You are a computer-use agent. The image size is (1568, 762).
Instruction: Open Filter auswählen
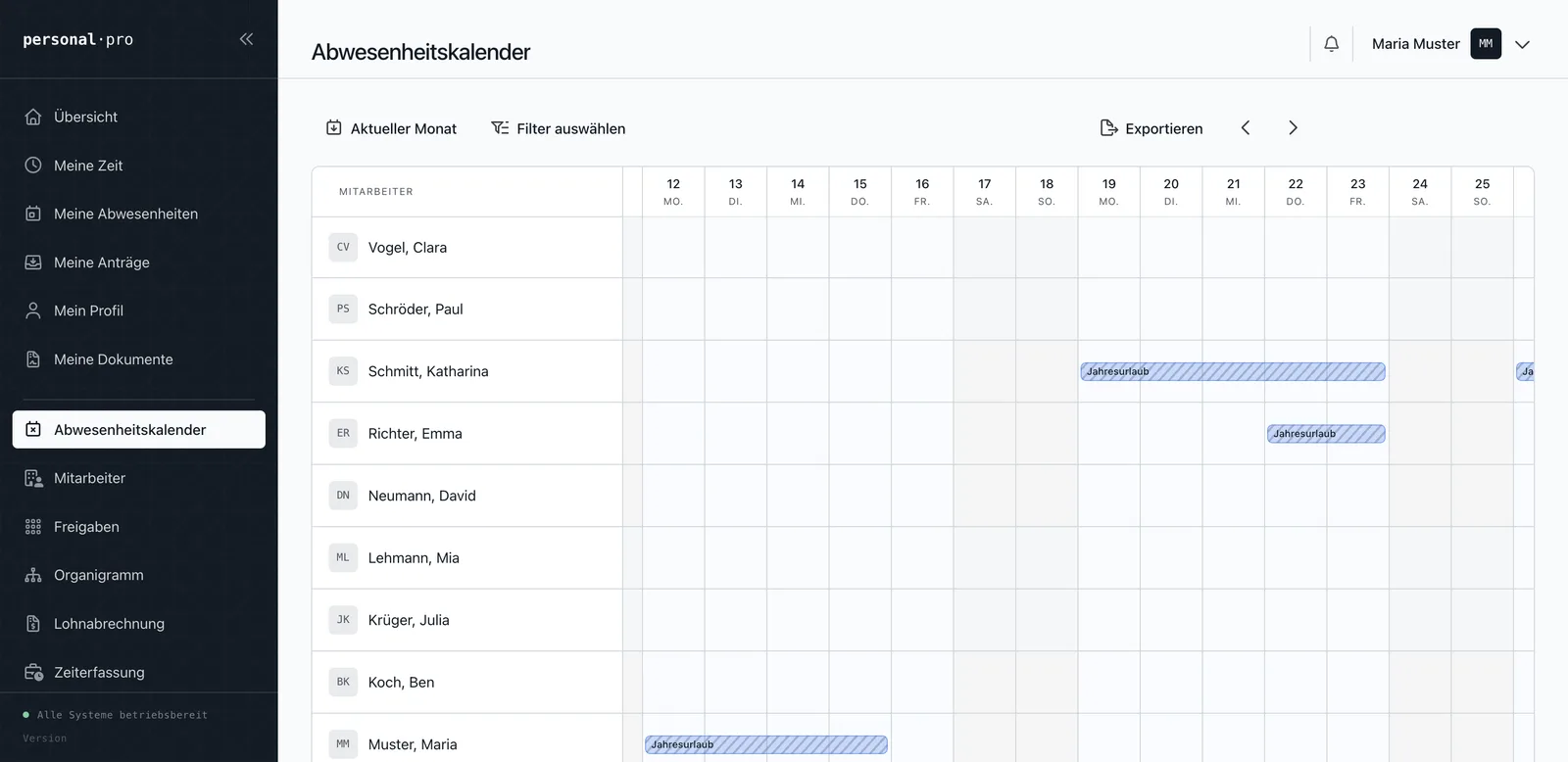click(x=558, y=128)
